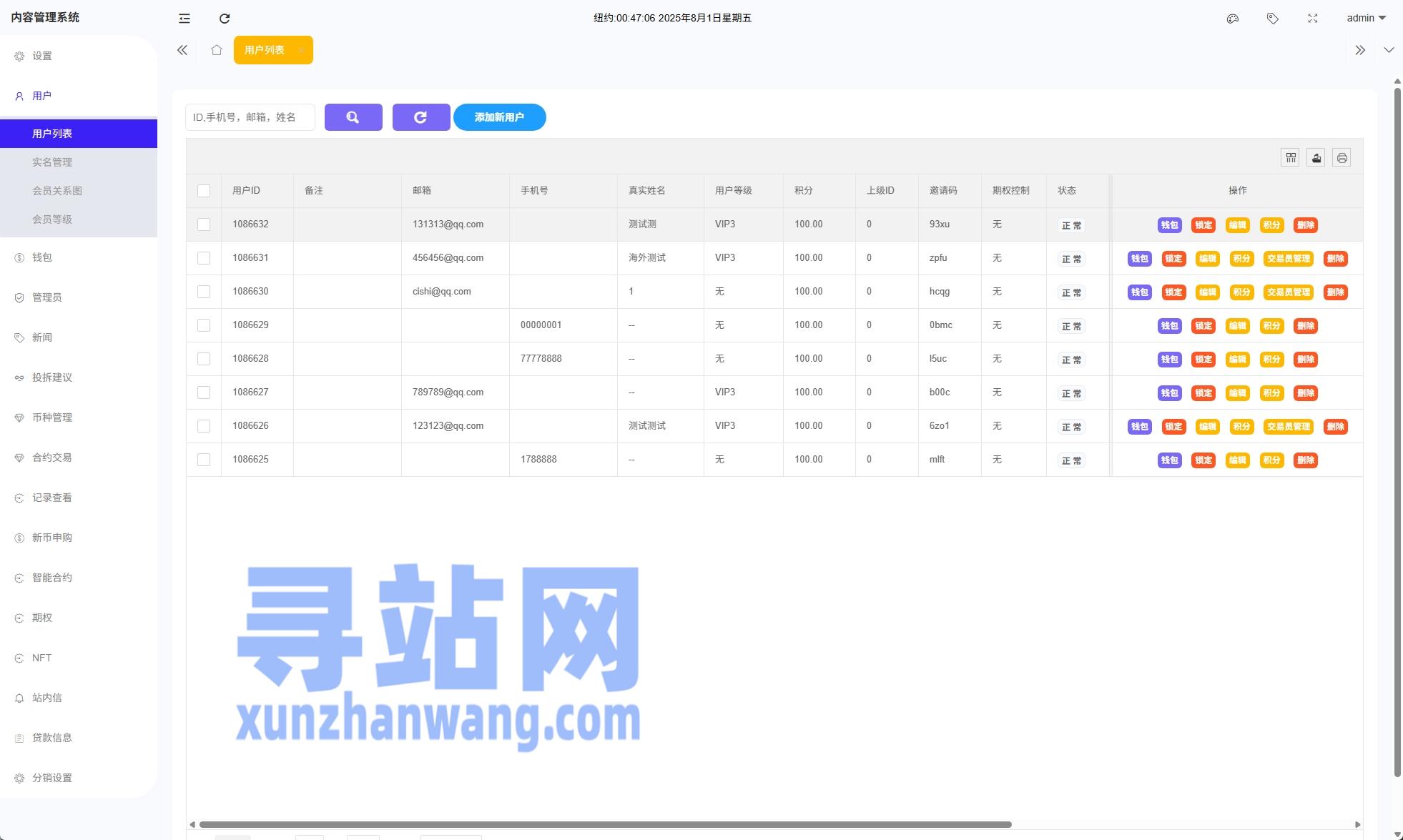The image size is (1403, 840).
Task: Collapse the 用户 sidebar section
Action: (x=41, y=95)
